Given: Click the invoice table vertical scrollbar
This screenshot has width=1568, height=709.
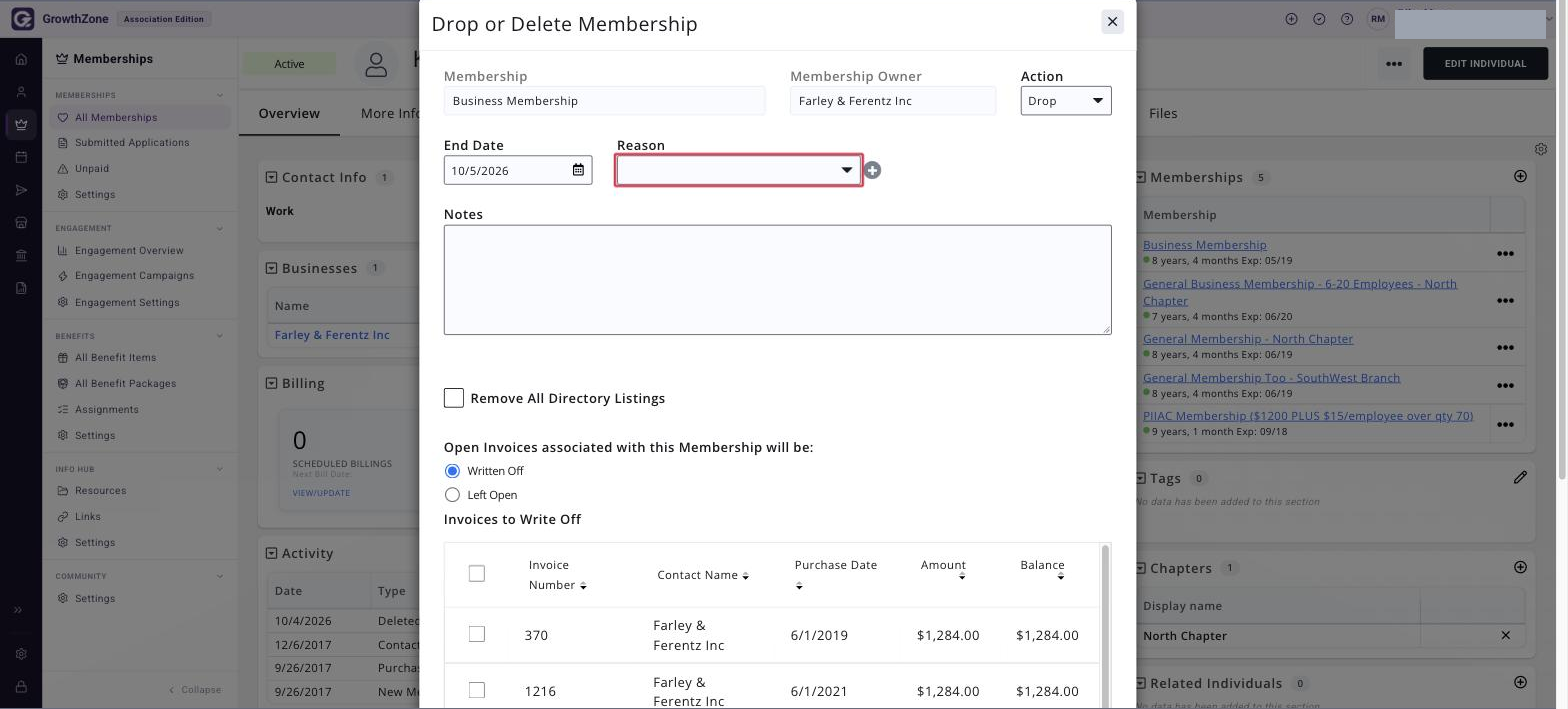Looking at the screenshot, I should pos(1104,625).
